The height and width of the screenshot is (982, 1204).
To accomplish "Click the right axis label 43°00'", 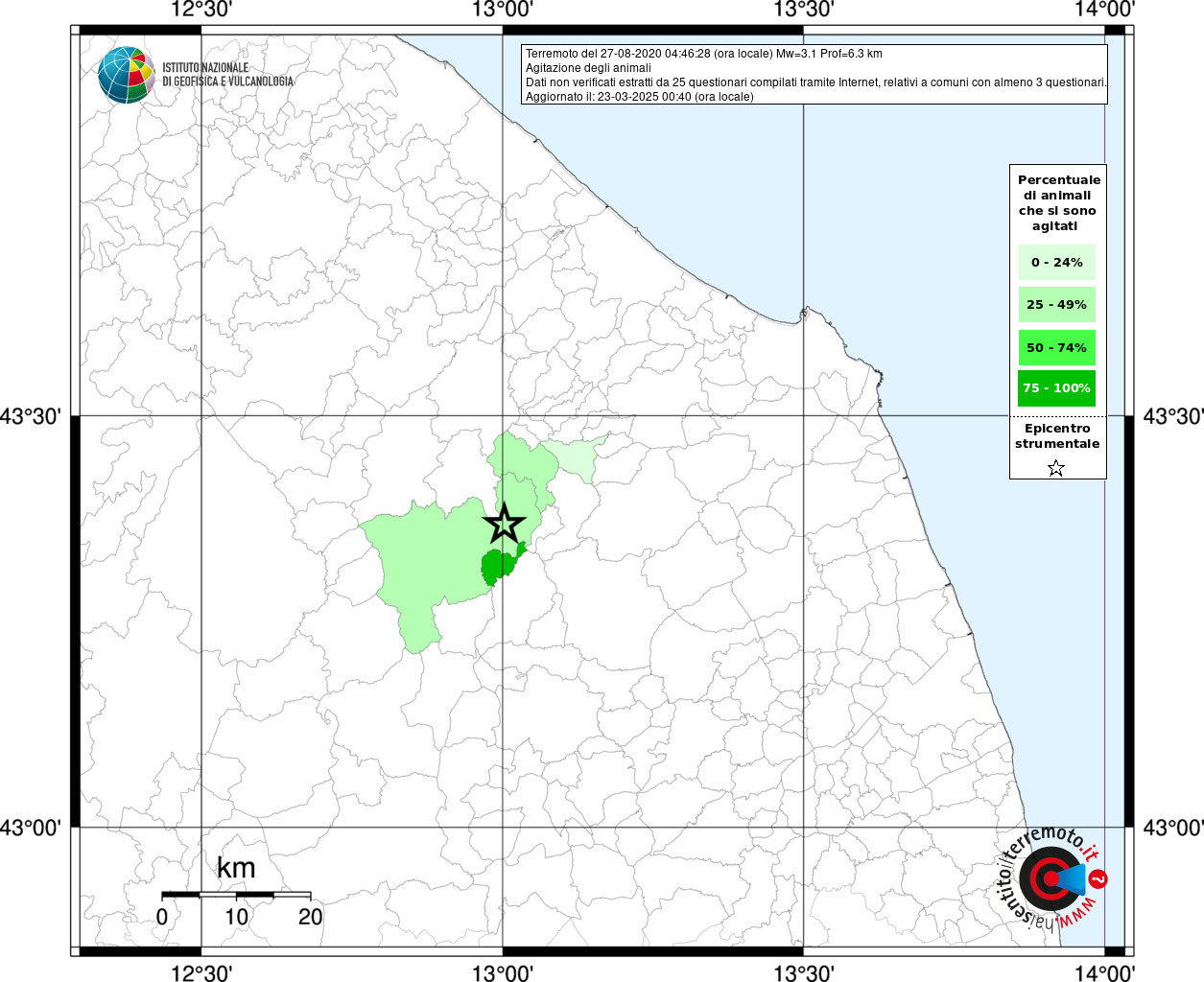I will (x=1173, y=828).
